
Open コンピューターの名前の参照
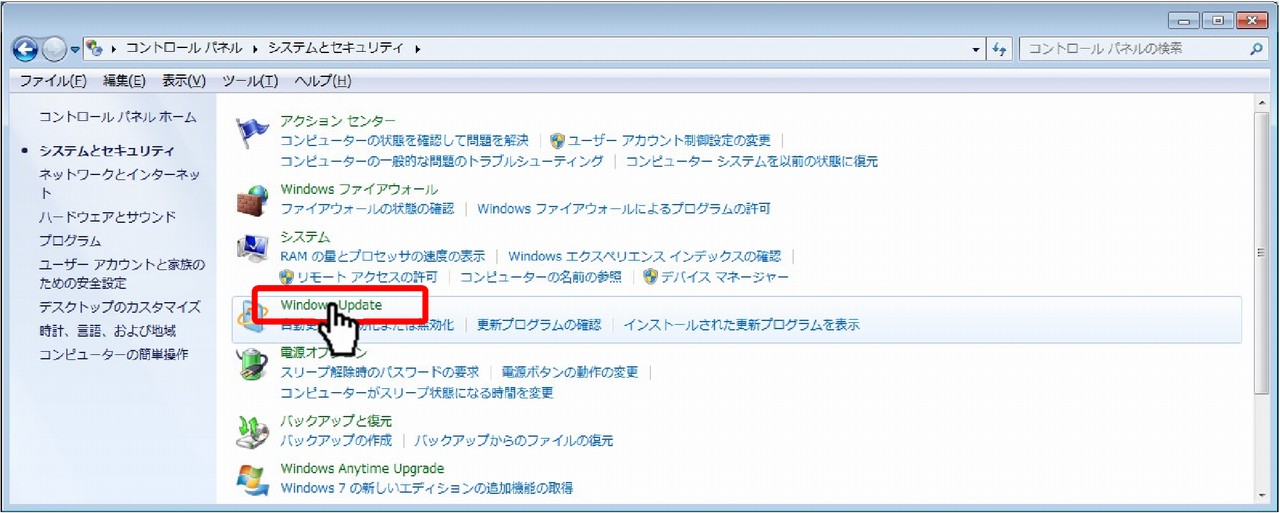(541, 277)
